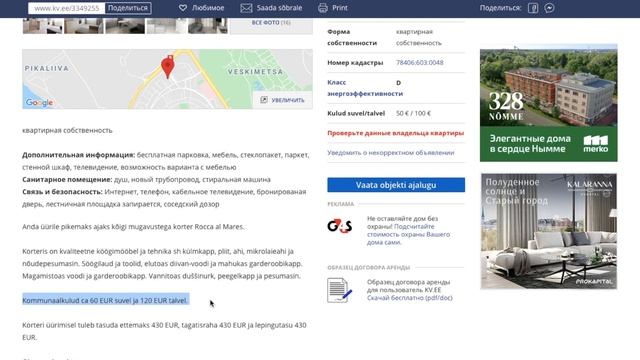Screen dimensions: 640x360
Task: Click the Anda üürile pikemaks ajaks sentence
Action: coord(133,227)
